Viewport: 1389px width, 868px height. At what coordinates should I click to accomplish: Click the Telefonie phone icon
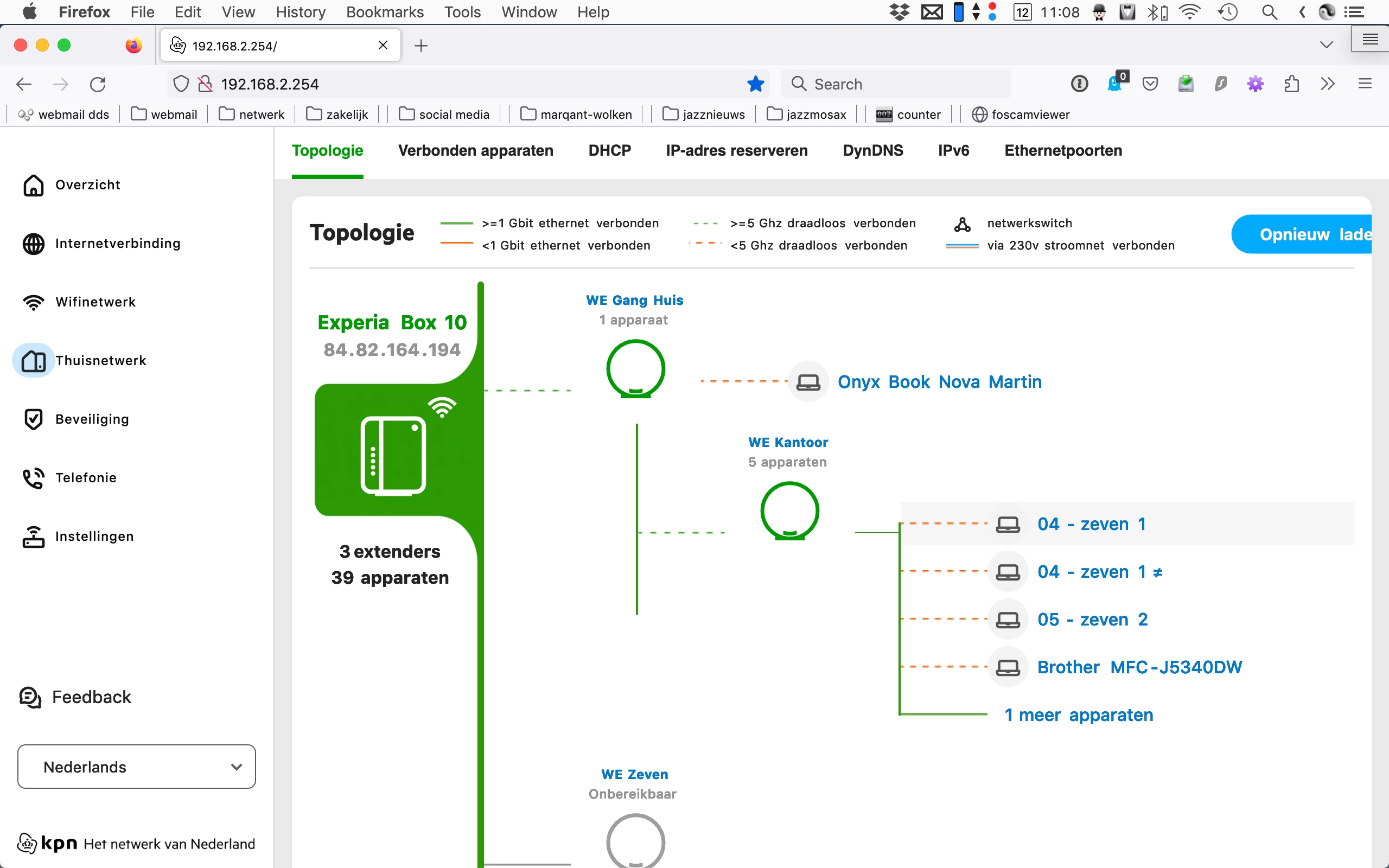pyautogui.click(x=33, y=477)
